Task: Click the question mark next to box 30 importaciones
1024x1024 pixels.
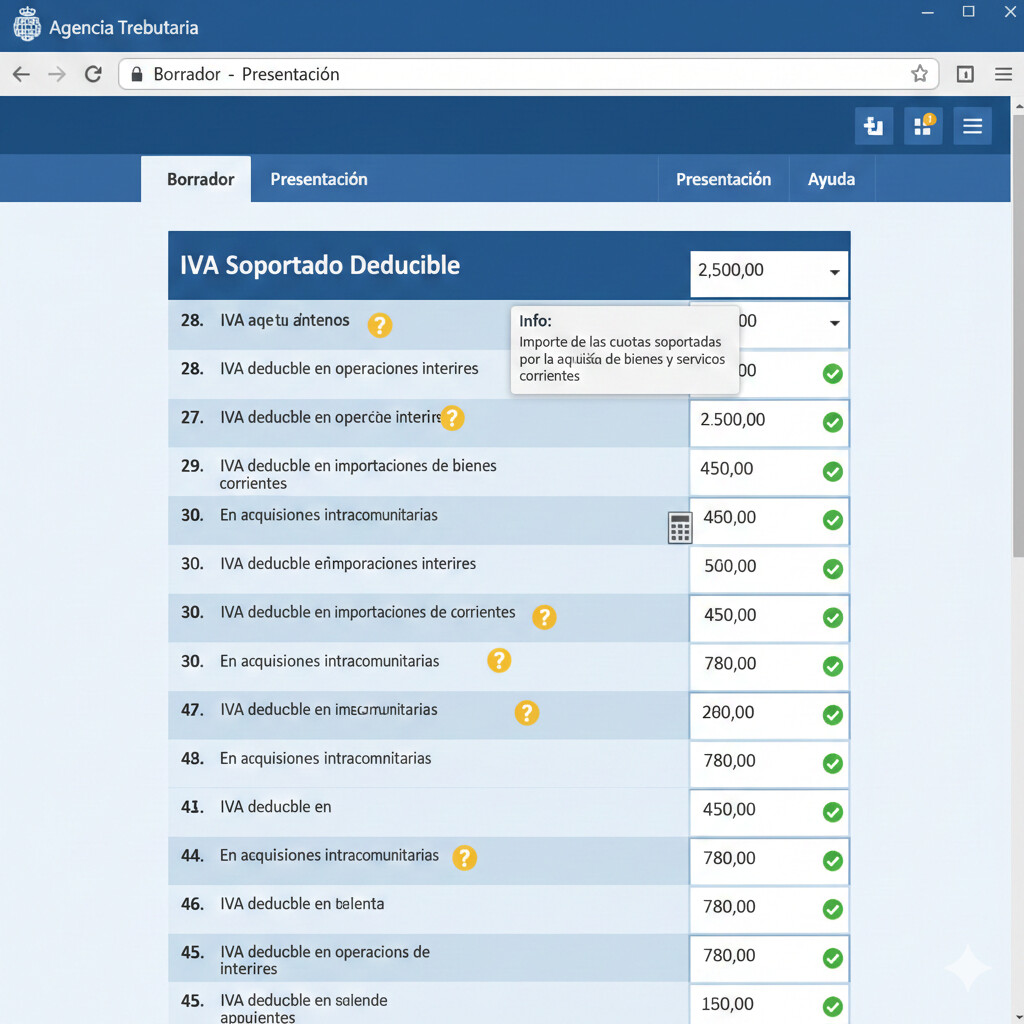Action: click(x=544, y=618)
